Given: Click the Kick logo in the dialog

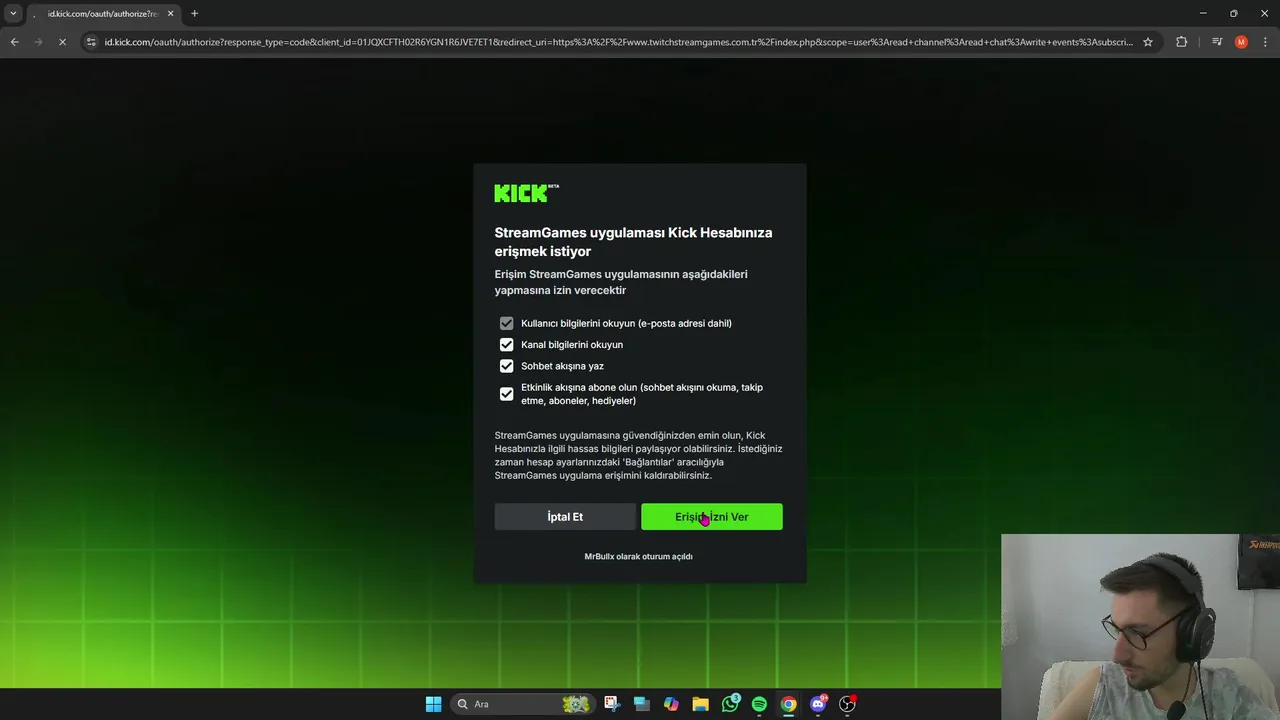Looking at the screenshot, I should pos(526,193).
